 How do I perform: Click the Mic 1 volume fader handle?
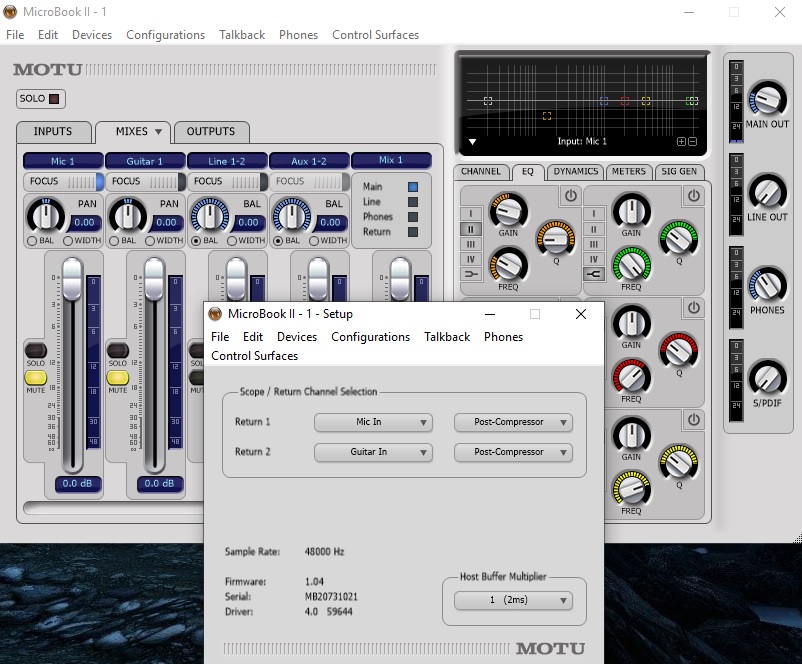[72, 275]
